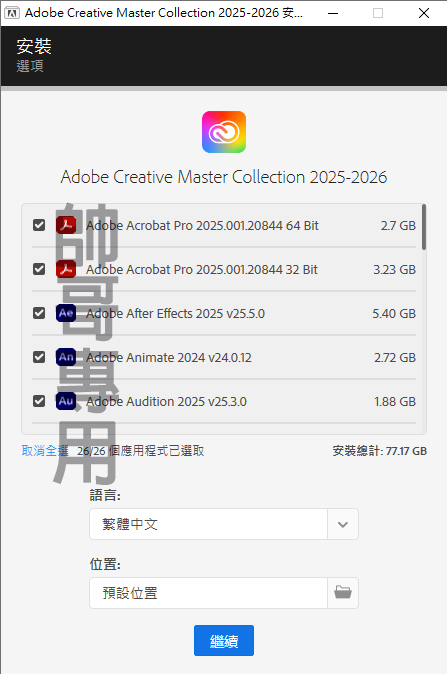The image size is (447, 674).
Task: Expand the 語言 dropdown arrow
Action: (343, 524)
